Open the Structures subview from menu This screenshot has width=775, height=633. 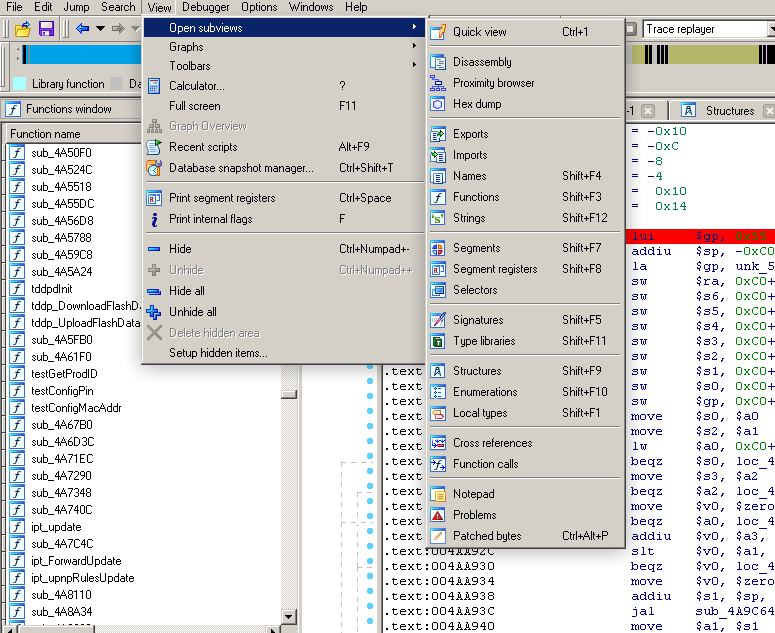525,371
